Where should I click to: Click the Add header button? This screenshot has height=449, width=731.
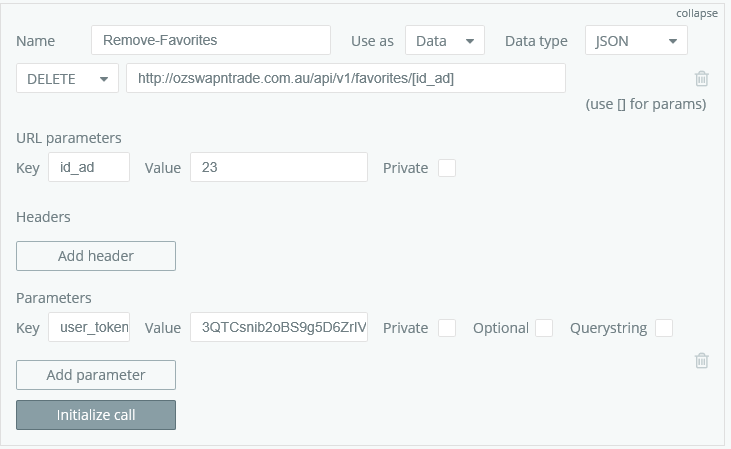(96, 256)
